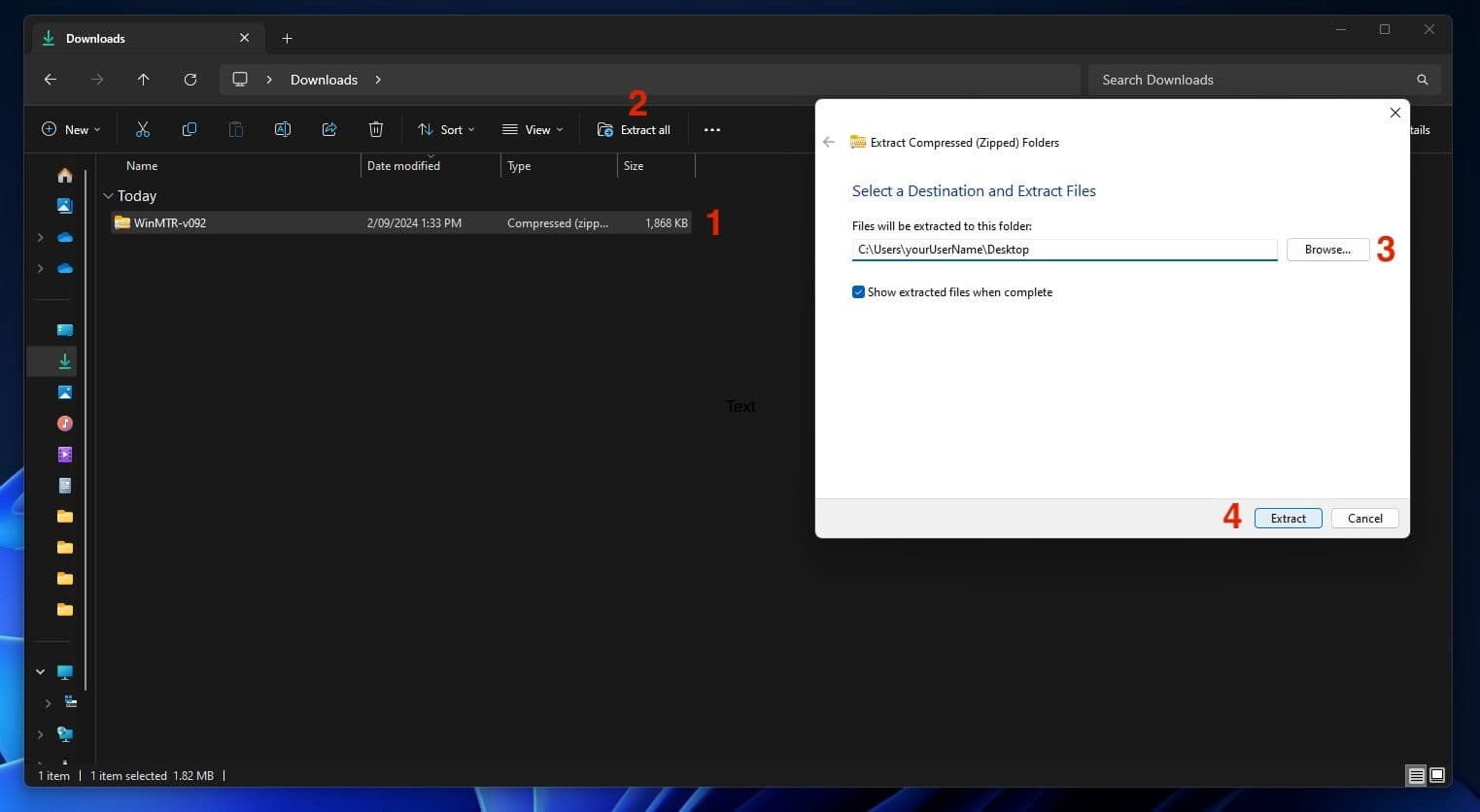This screenshot has width=1480, height=812.
Task: Refresh the Downloads folder
Action: coord(190,80)
